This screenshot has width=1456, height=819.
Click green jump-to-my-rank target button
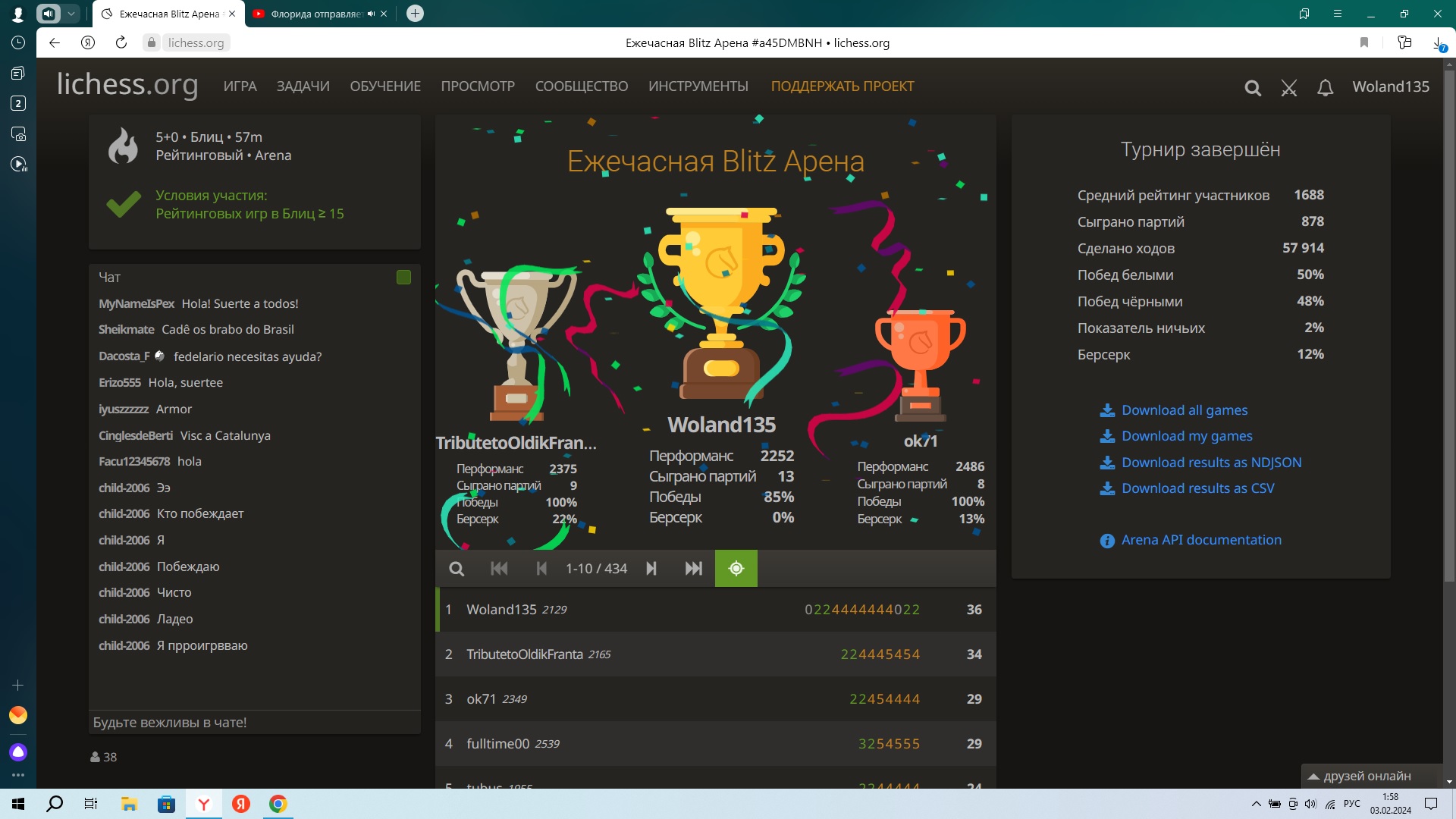click(x=736, y=569)
